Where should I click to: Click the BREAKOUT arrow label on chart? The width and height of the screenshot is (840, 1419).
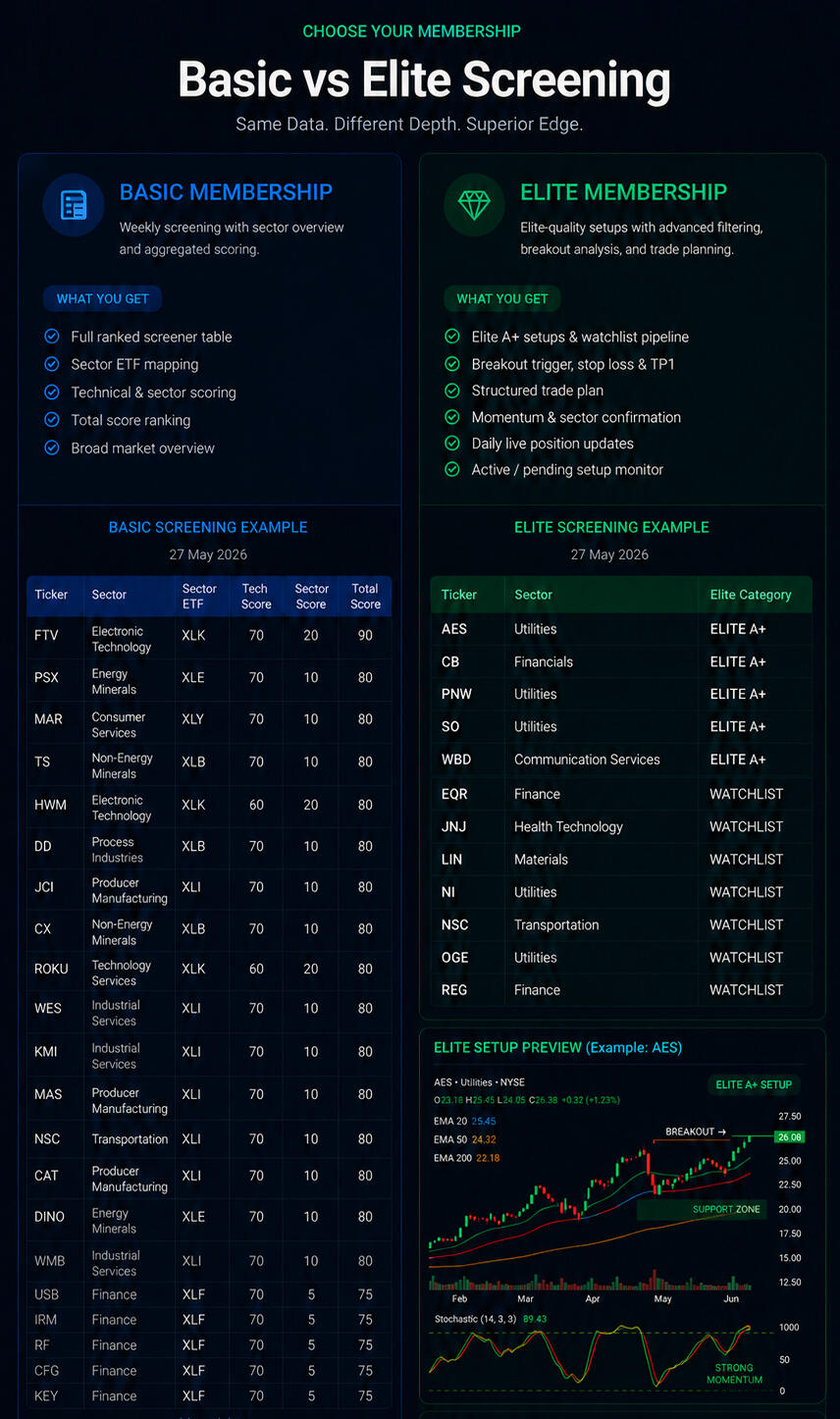(696, 1131)
